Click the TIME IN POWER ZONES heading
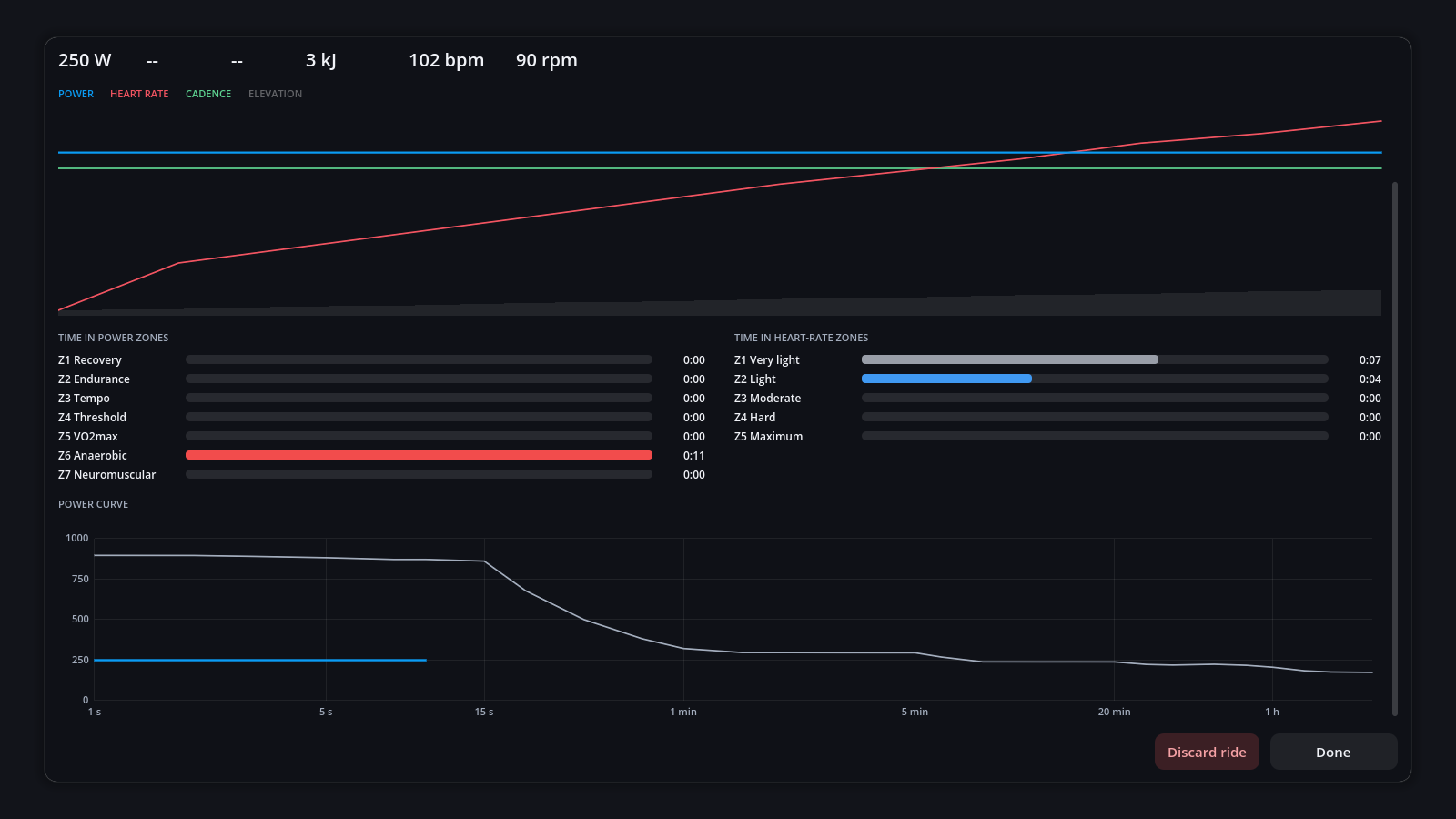The image size is (1456, 819). [114, 338]
